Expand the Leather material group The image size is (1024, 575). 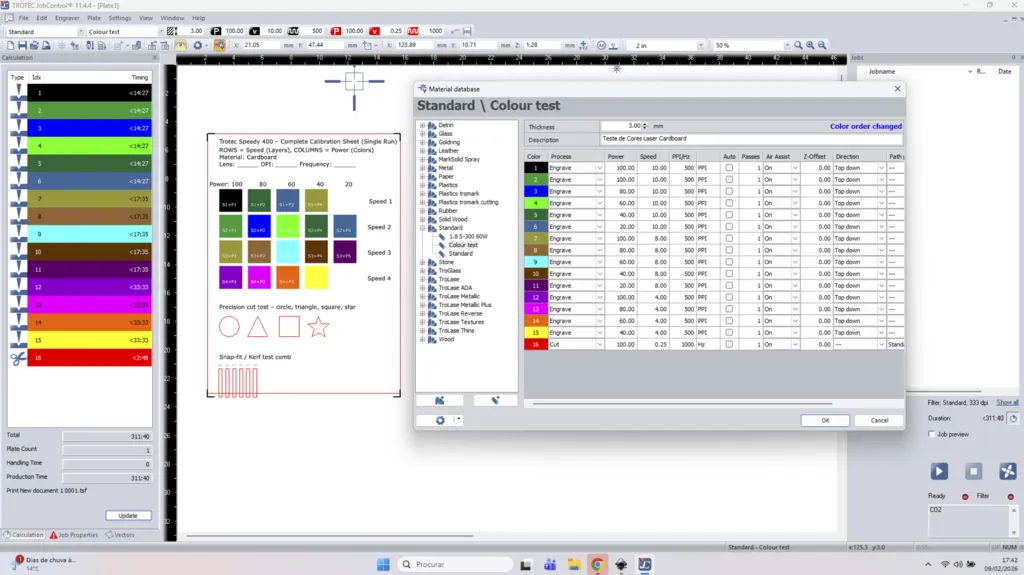[422, 151]
